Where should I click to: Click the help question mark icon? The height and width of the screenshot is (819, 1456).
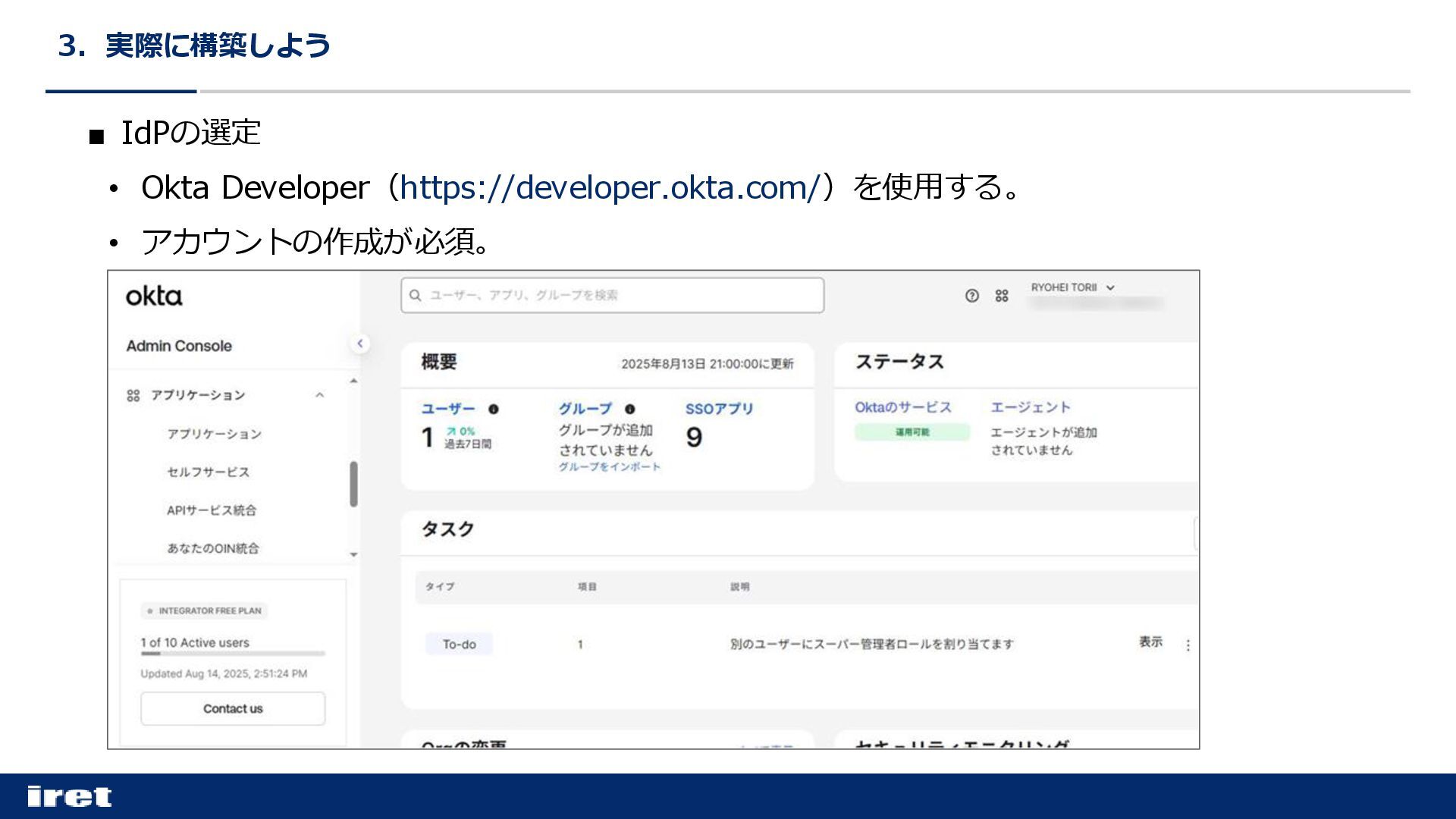pos(971,296)
